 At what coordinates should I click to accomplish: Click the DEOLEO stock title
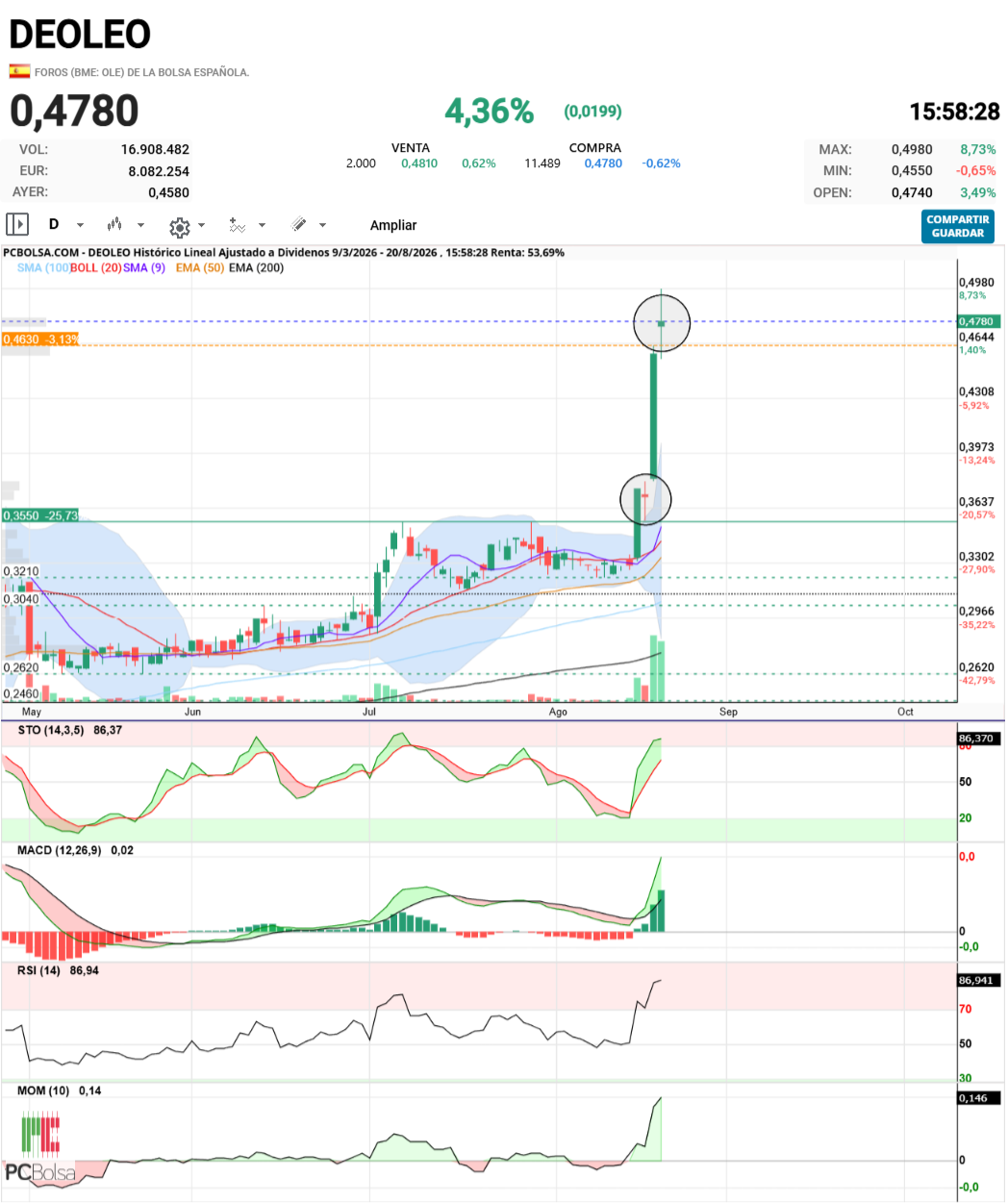[x=80, y=35]
